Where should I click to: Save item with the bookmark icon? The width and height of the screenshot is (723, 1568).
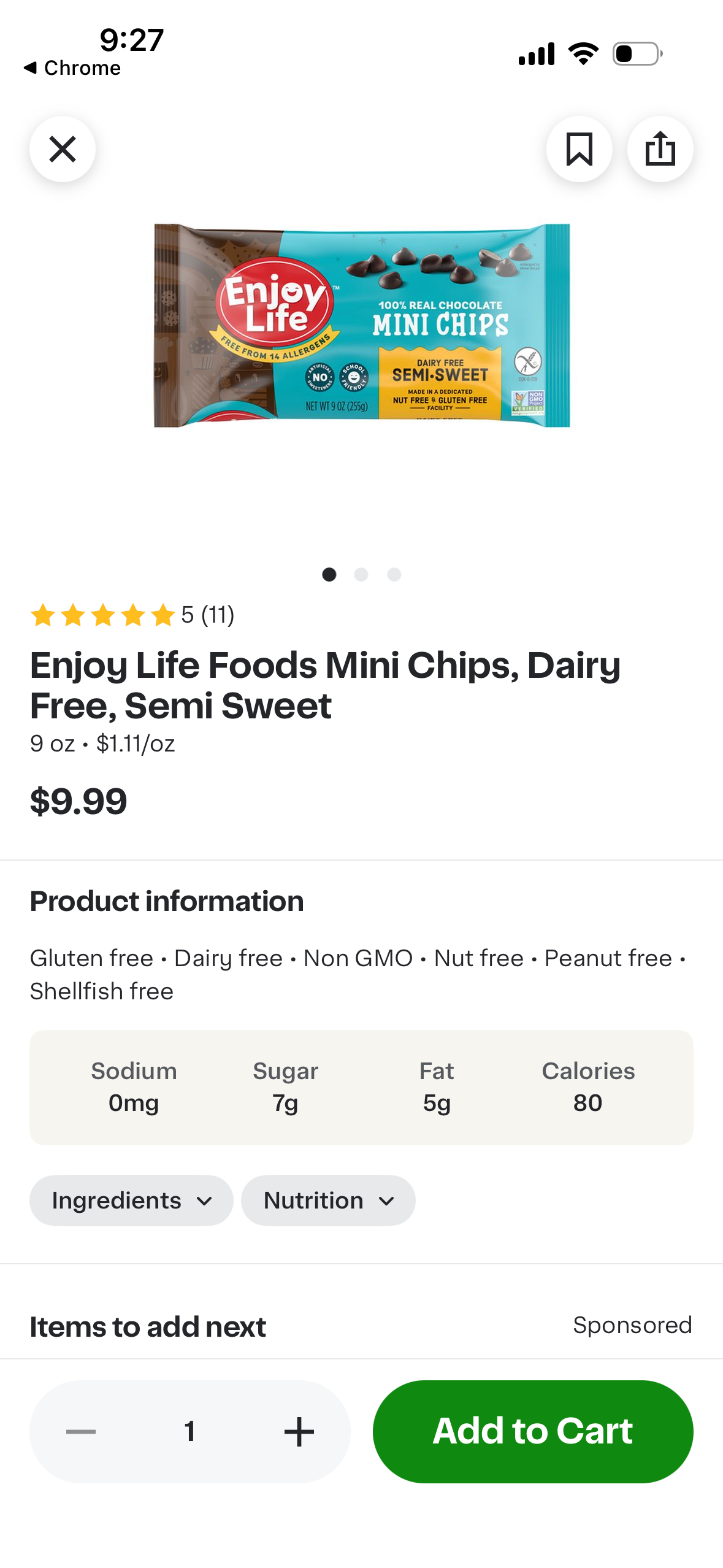579,149
